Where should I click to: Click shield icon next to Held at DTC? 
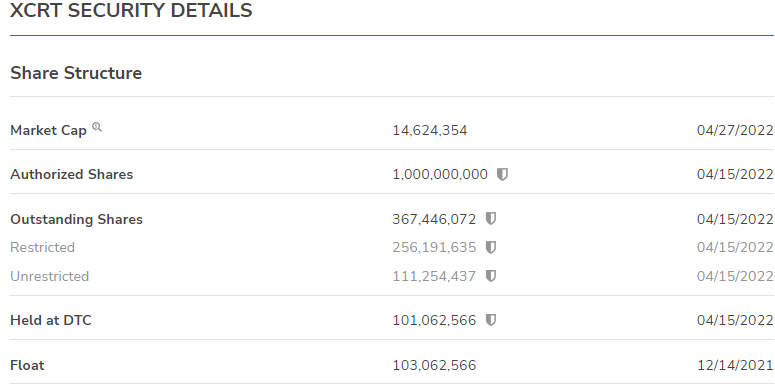490,320
